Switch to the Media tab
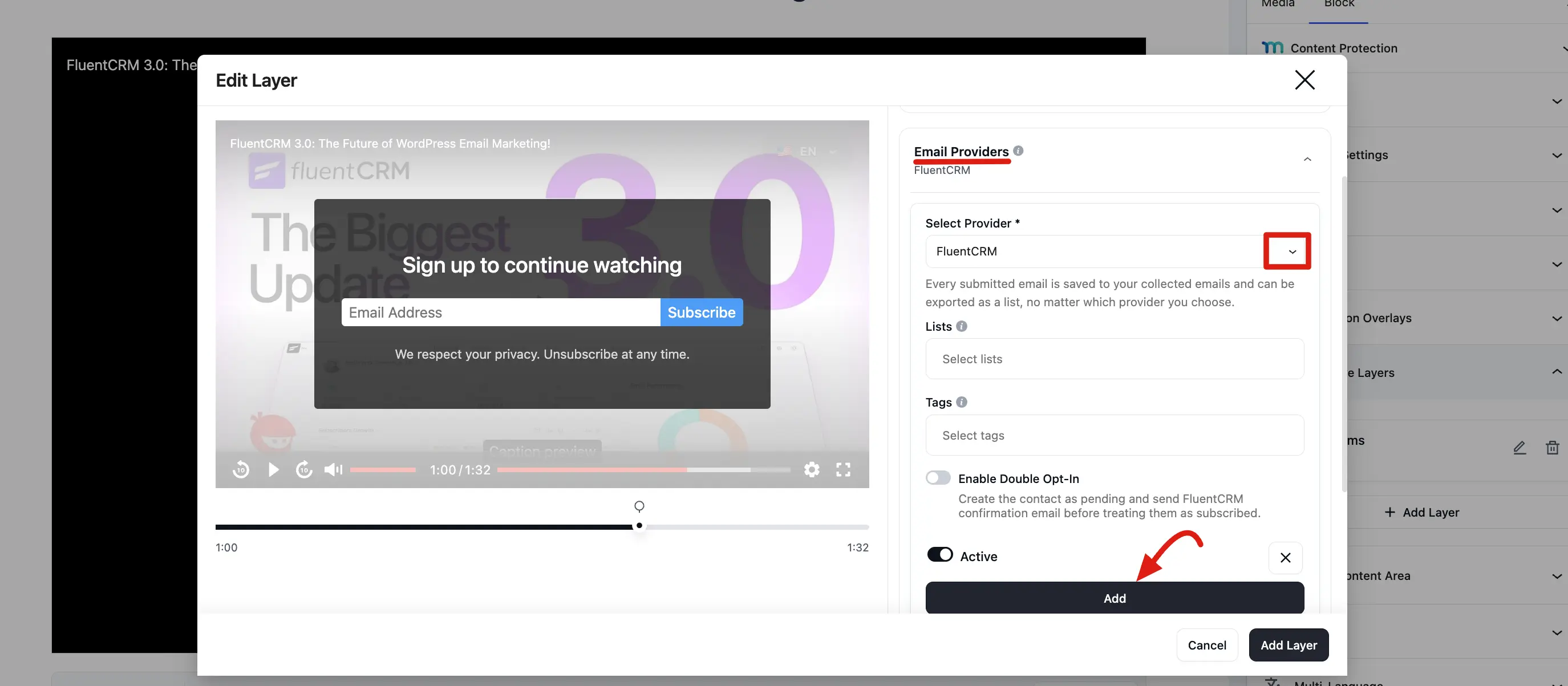Viewport: 1568px width, 686px height. (1278, 4)
